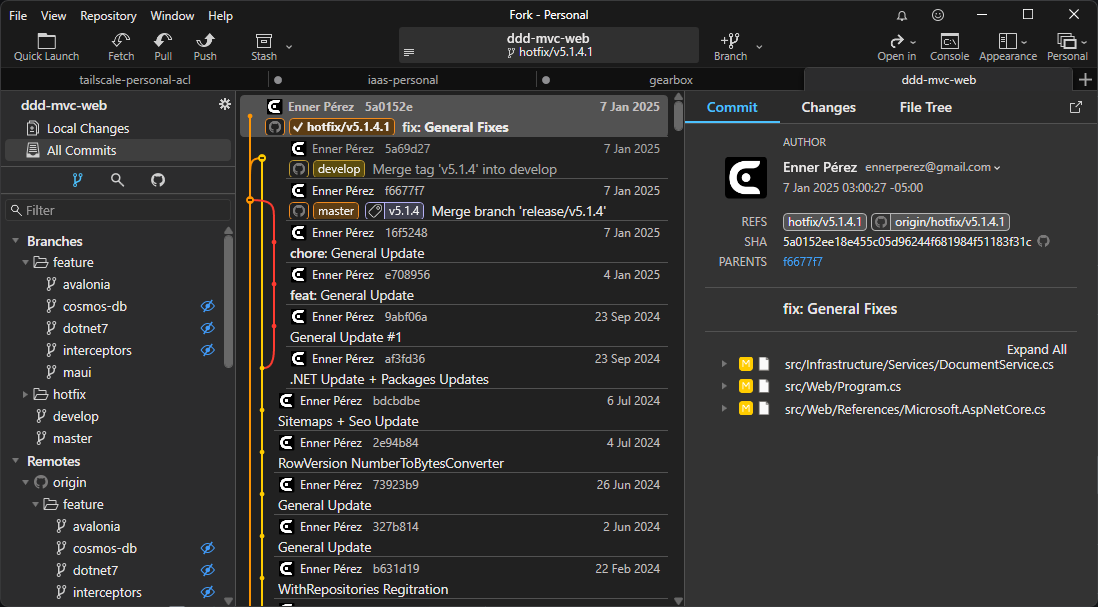Screen dimensions: 1098x607
Task: Toggle visibility of local interceptors branch
Action: (208, 350)
